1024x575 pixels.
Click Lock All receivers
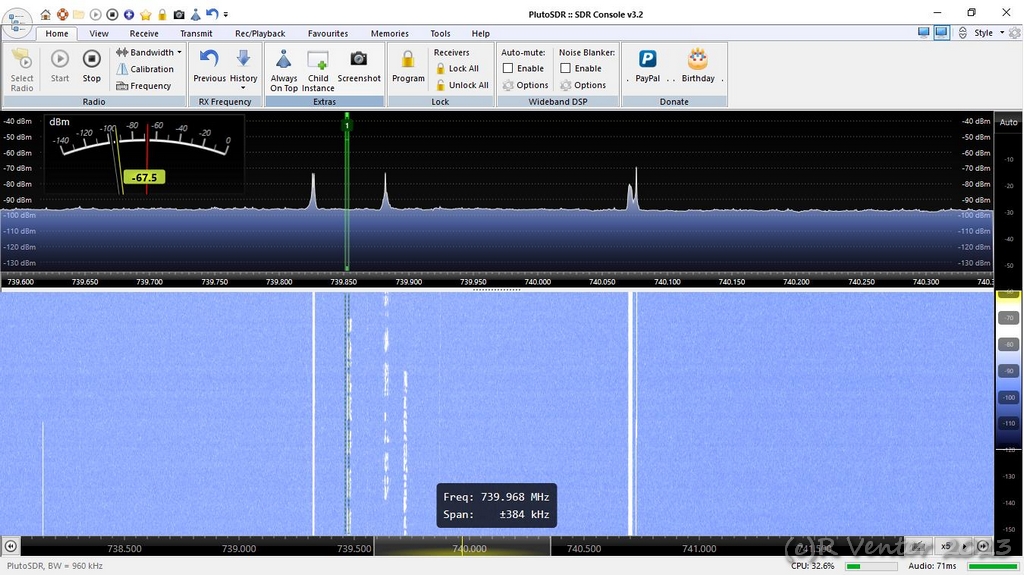(x=457, y=69)
